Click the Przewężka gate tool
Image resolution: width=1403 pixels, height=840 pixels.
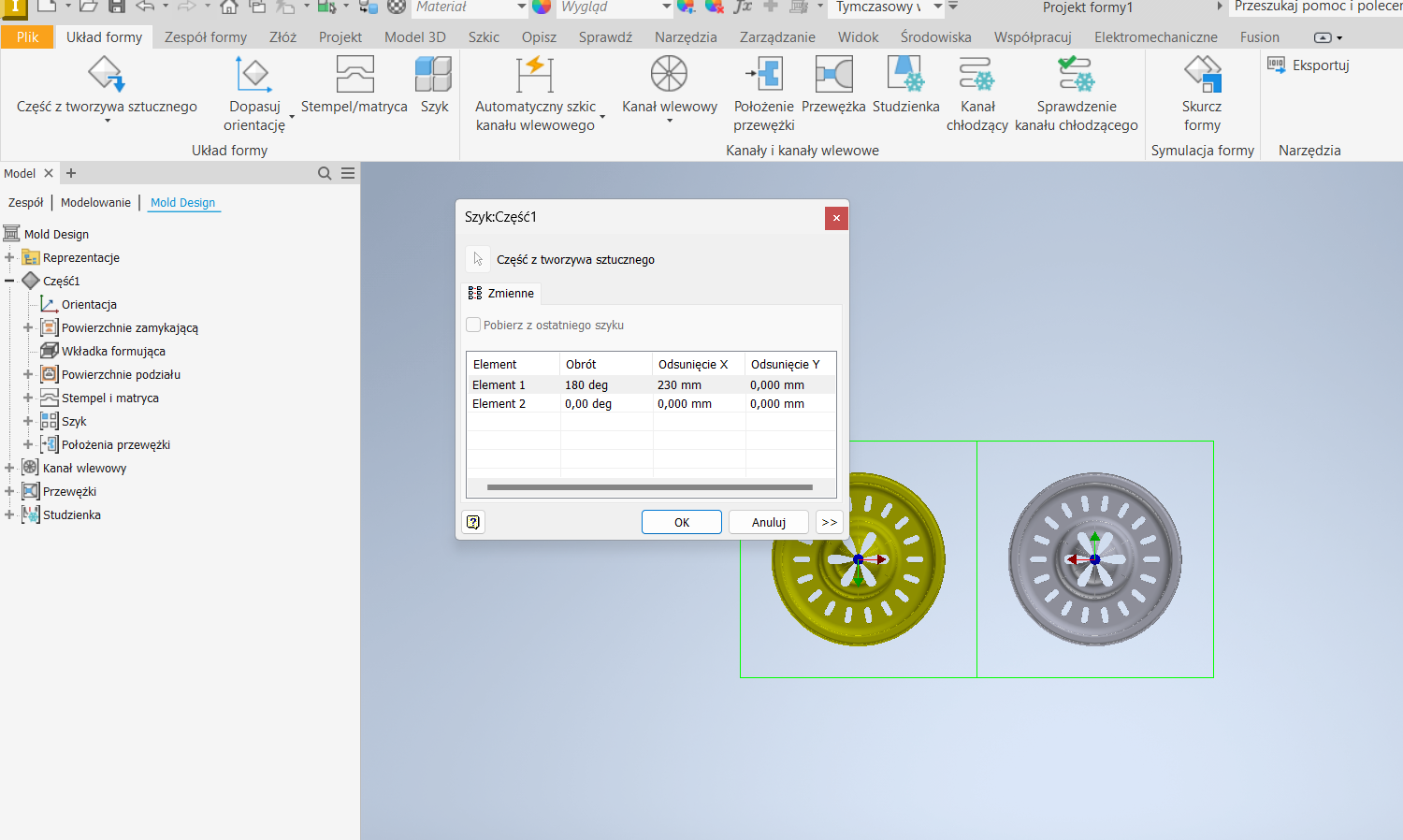[x=833, y=86]
